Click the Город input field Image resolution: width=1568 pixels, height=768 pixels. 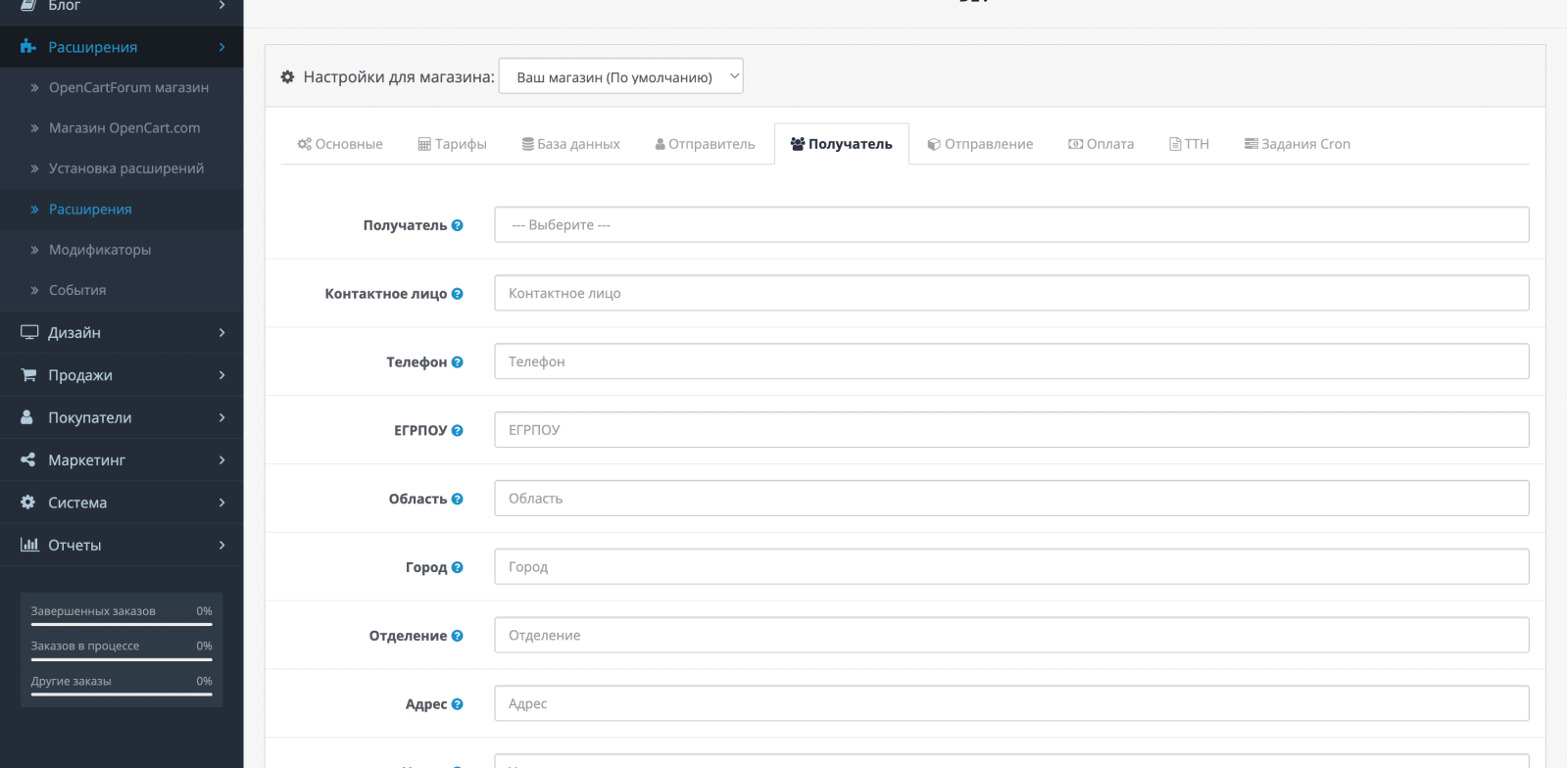(1011, 566)
